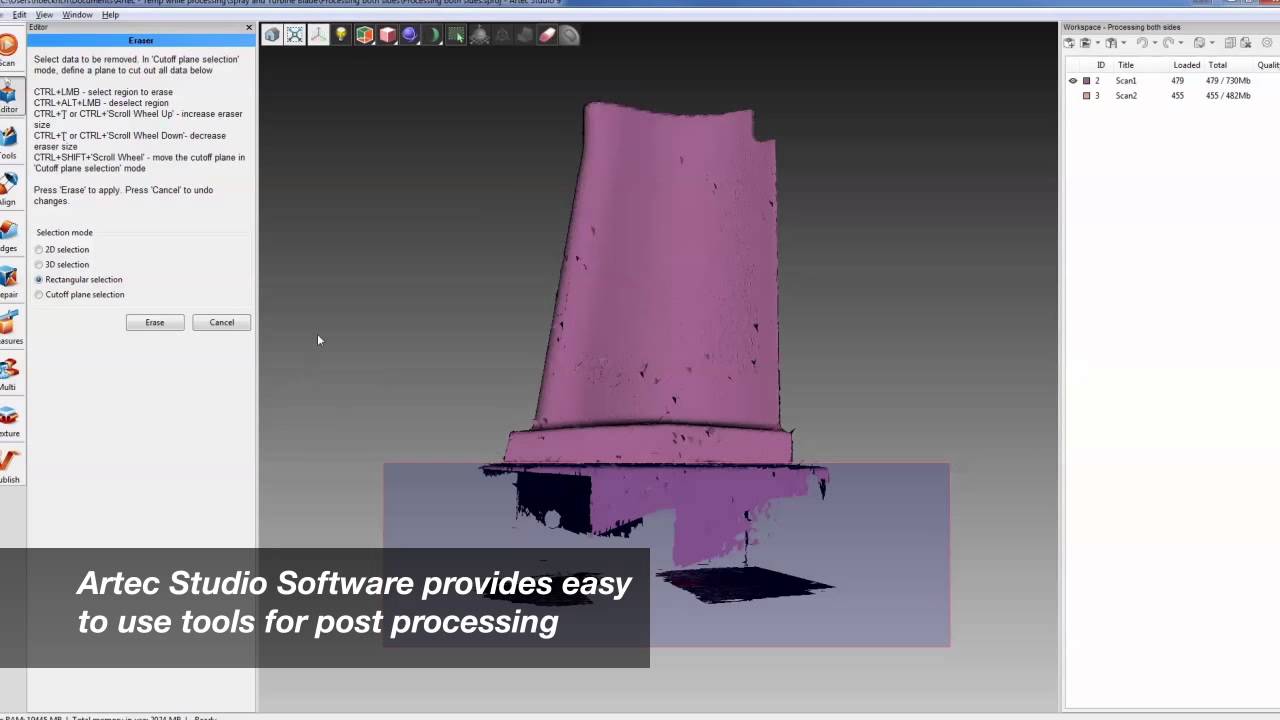Sort by the Loaded column header

coord(1187,65)
